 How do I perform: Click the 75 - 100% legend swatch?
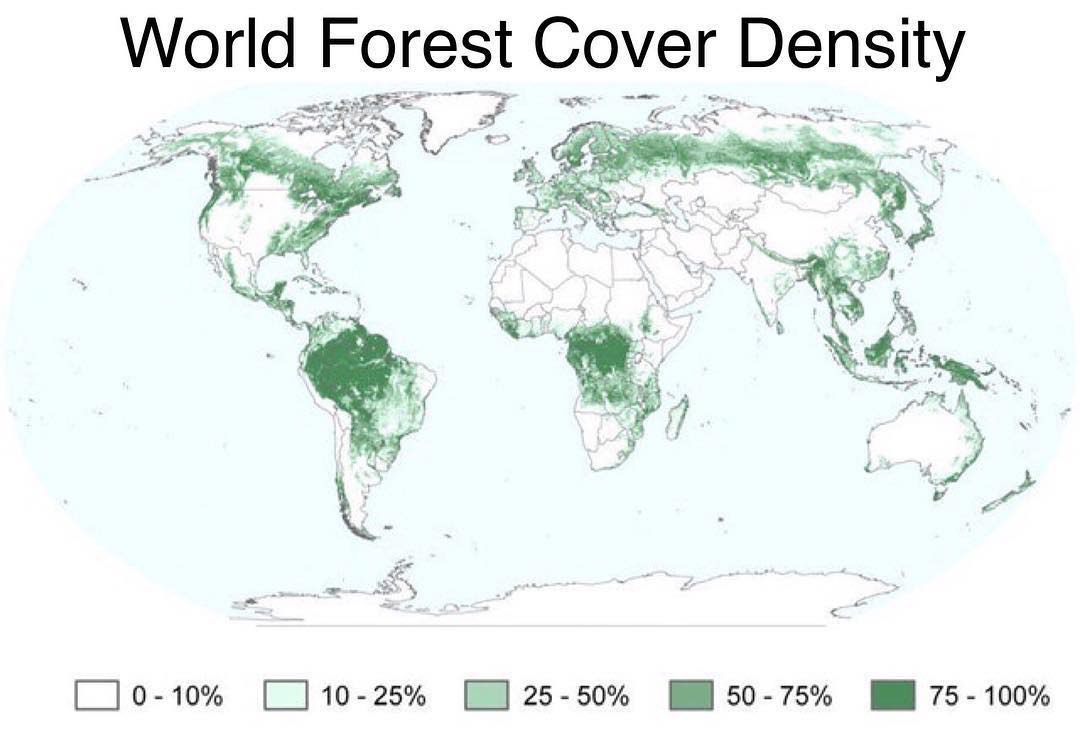(x=893, y=695)
